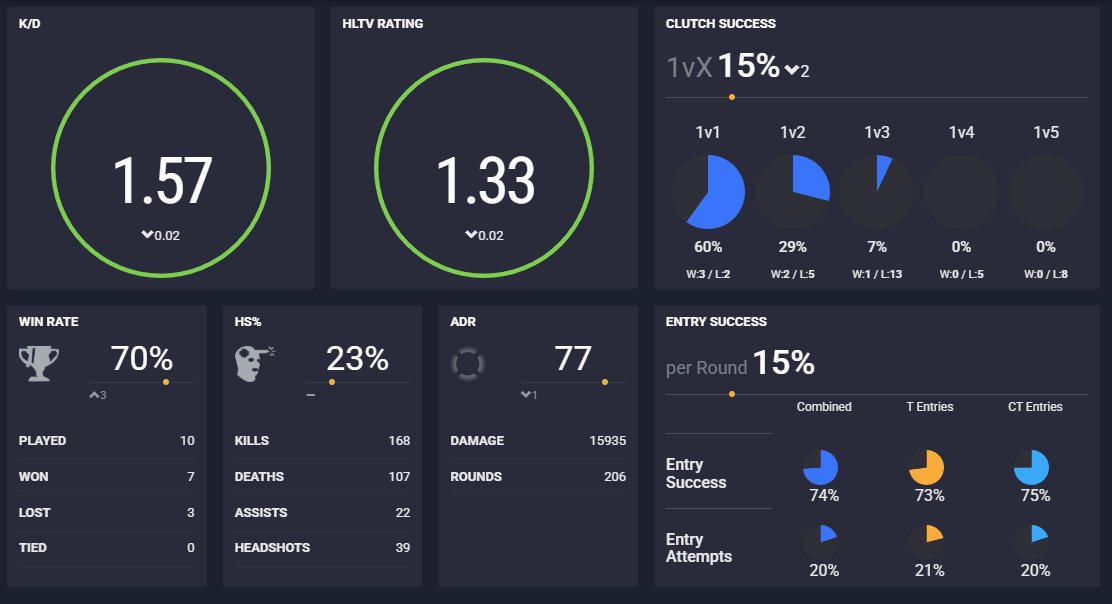1112x604 pixels.
Task: Click the KILLS value 168
Action: click(399, 440)
